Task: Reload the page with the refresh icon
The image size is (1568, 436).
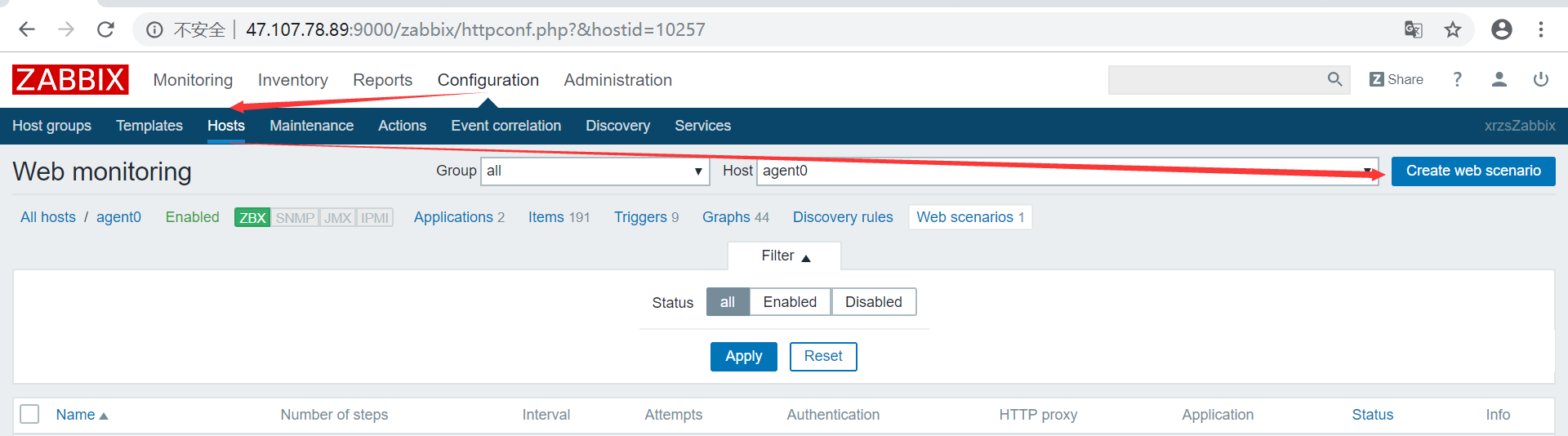Action: (105, 29)
